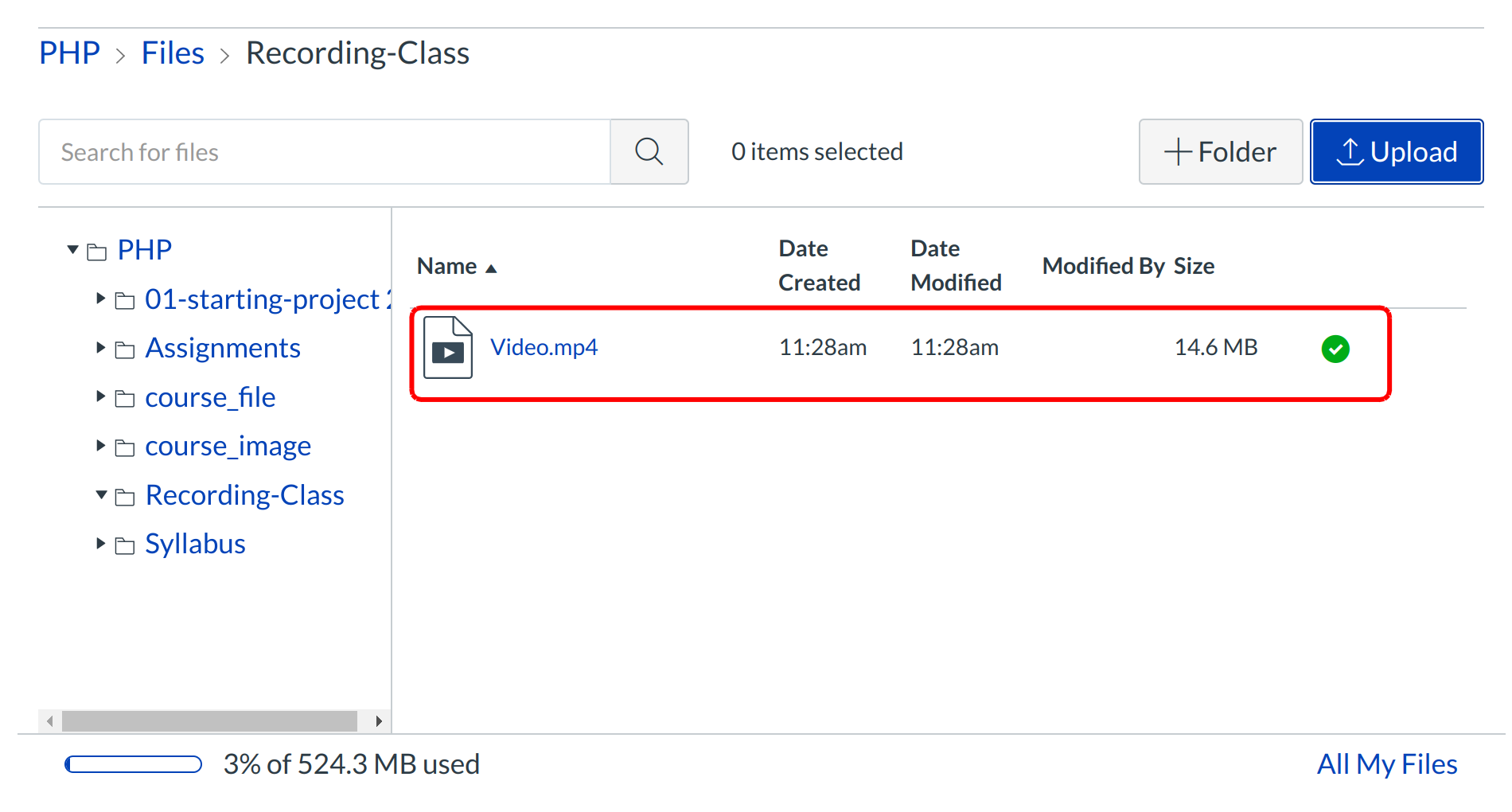
Task: Click the storage usage progress bar
Action: click(x=133, y=763)
